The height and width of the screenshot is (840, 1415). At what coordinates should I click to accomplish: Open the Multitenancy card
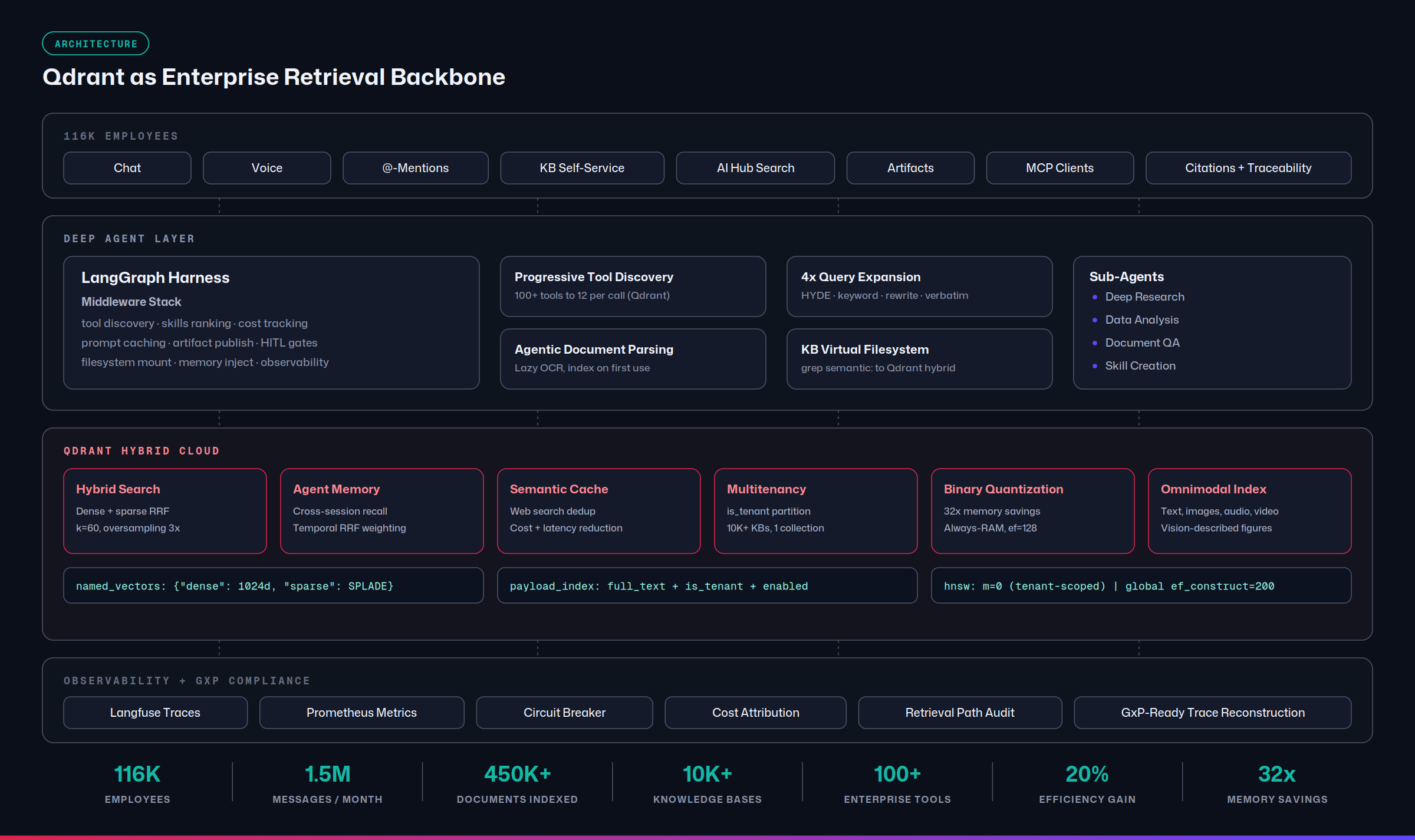click(816, 511)
